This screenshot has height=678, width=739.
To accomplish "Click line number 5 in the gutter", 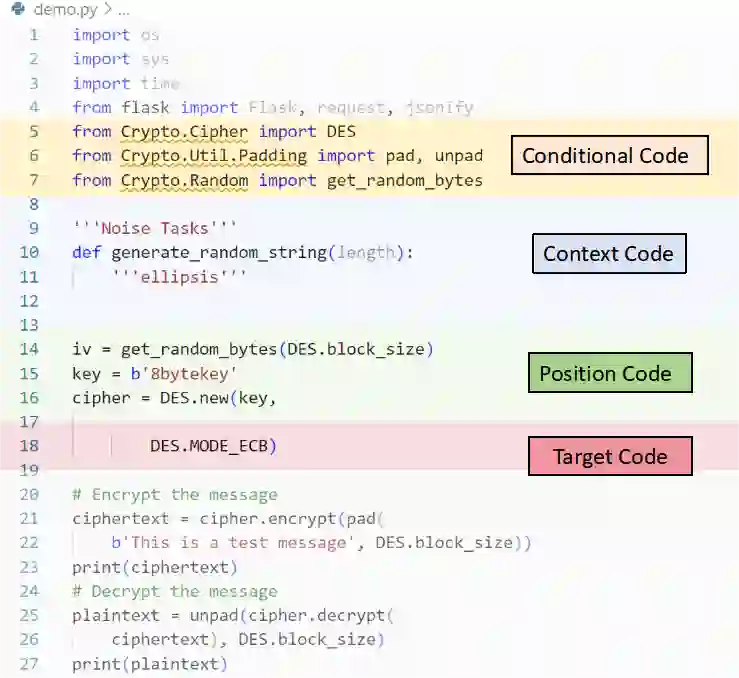I will tap(34, 132).
